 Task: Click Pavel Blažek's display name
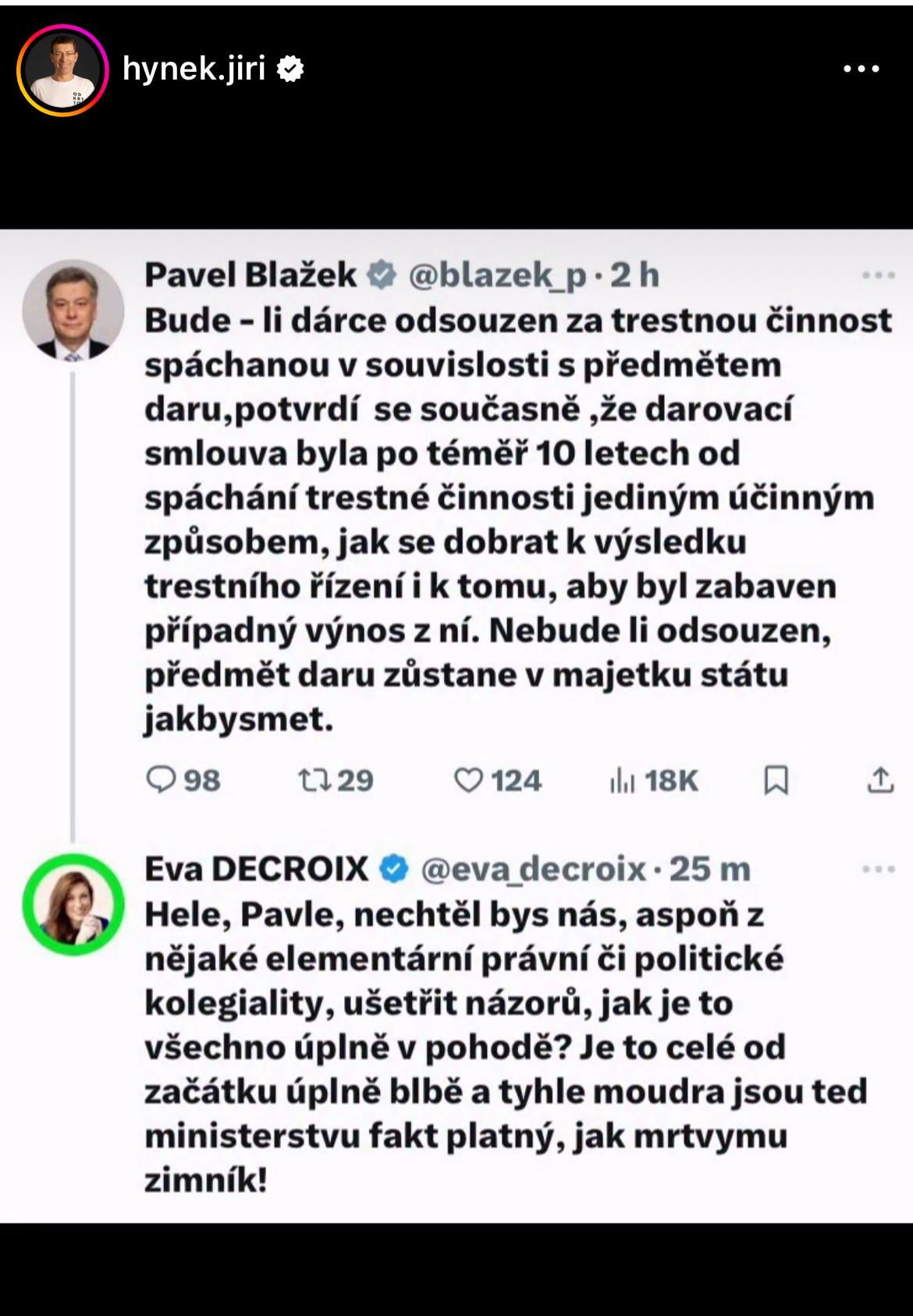pos(250,275)
